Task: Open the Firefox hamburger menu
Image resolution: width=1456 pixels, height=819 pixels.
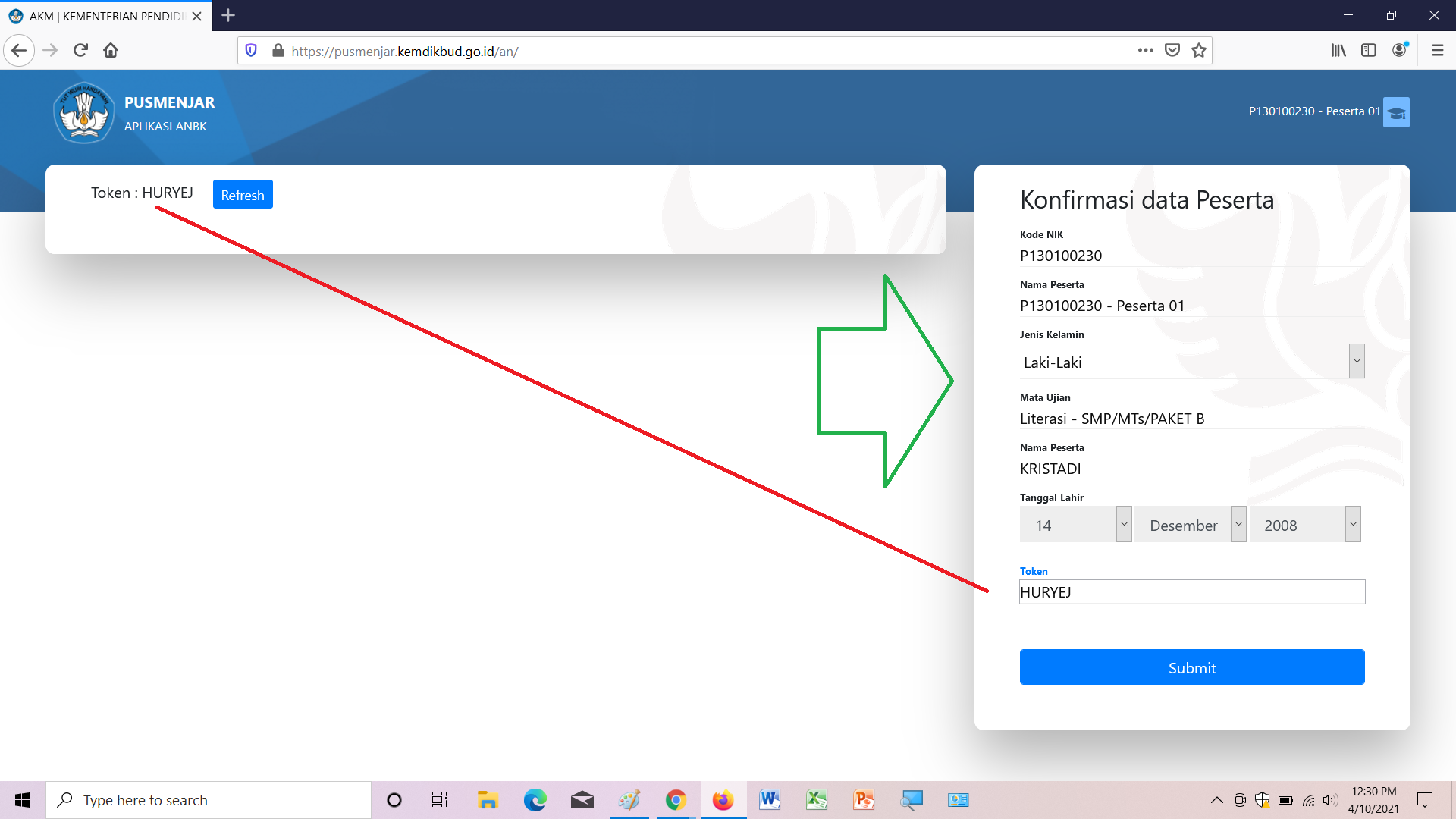Action: point(1437,51)
